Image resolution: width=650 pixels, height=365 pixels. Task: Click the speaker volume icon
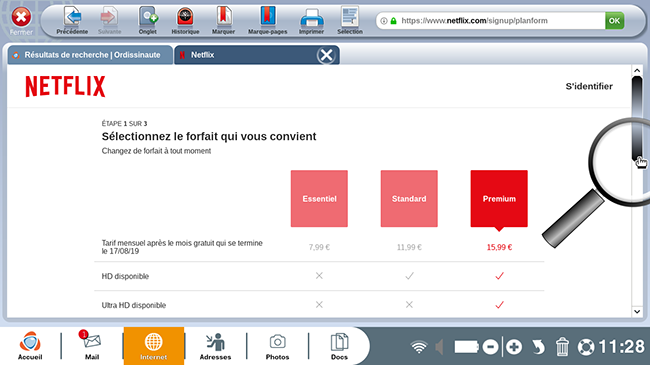[x=439, y=347]
